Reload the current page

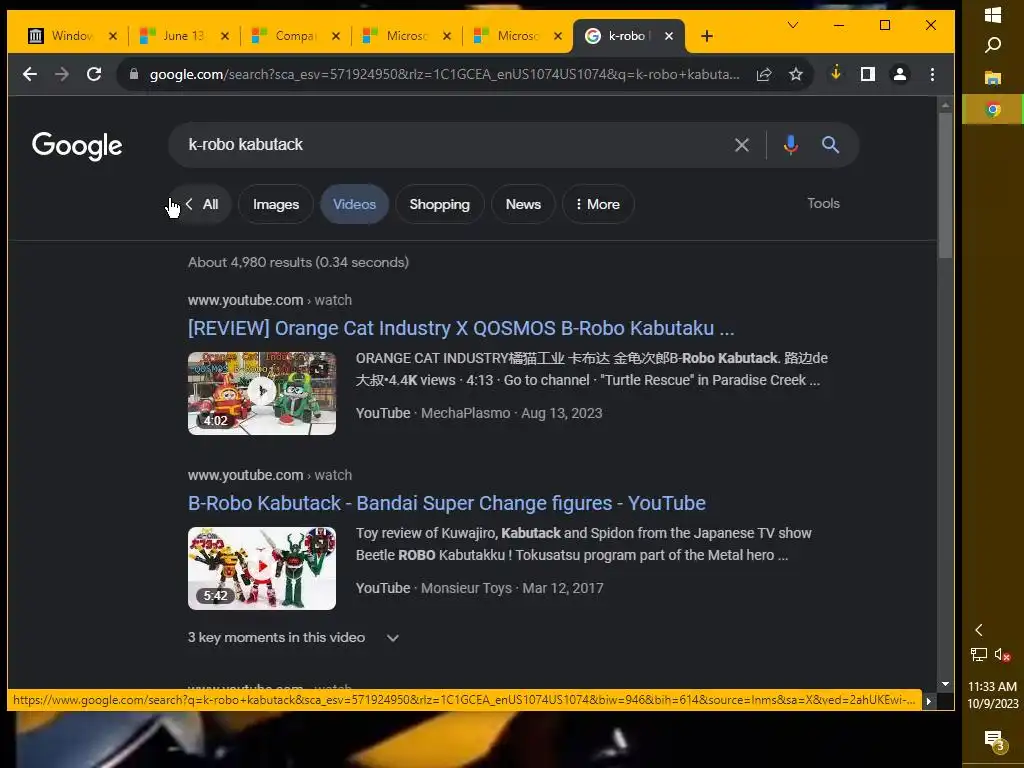pos(94,74)
